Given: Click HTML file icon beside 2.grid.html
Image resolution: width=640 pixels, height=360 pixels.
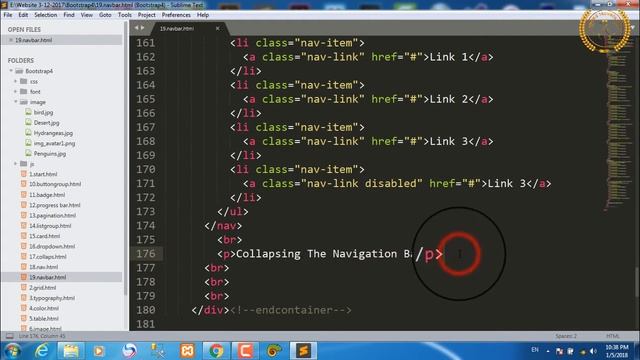Looking at the screenshot, I should (24, 287).
